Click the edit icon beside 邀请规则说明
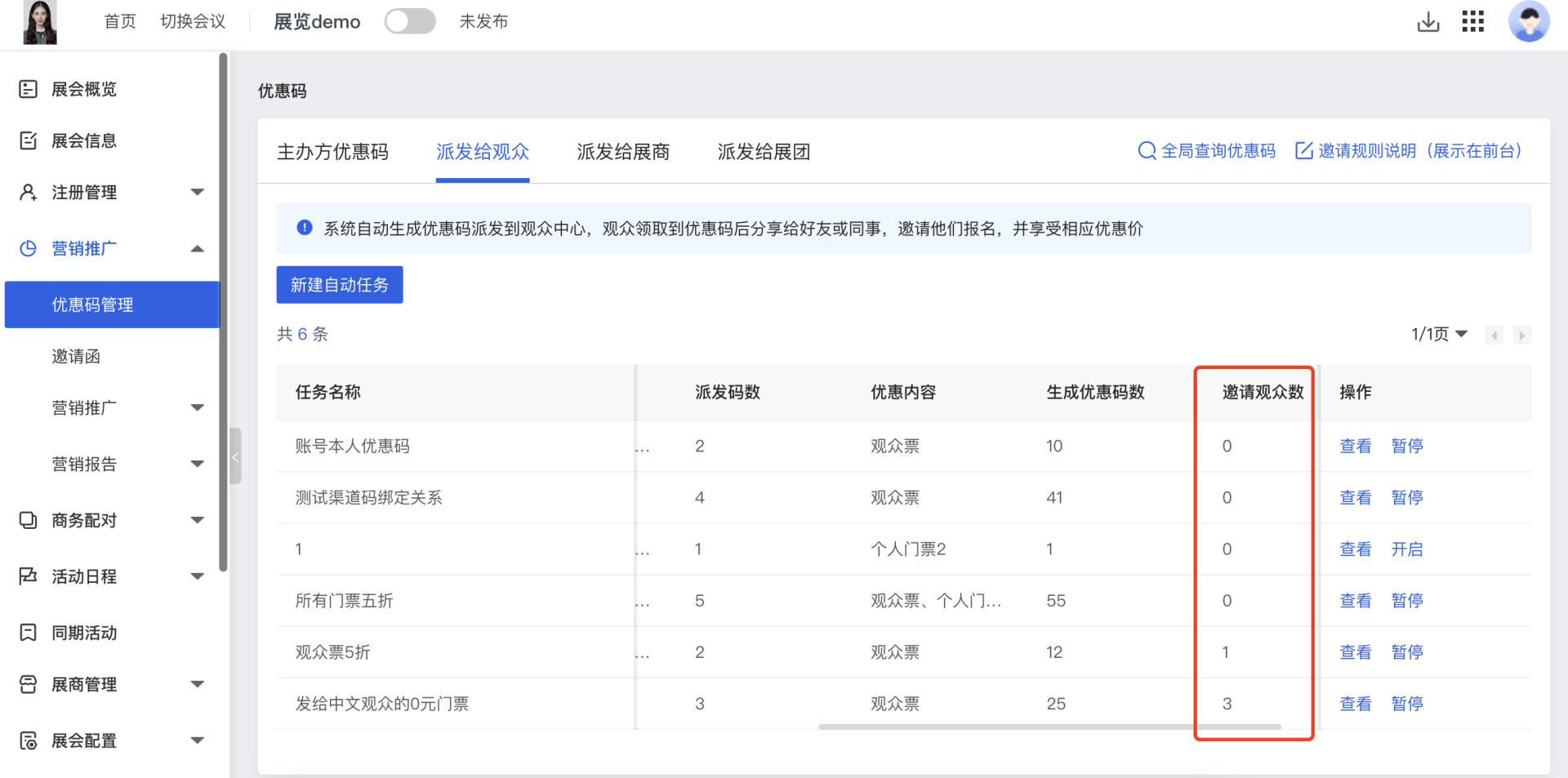The image size is (1568, 778). [x=1304, y=151]
